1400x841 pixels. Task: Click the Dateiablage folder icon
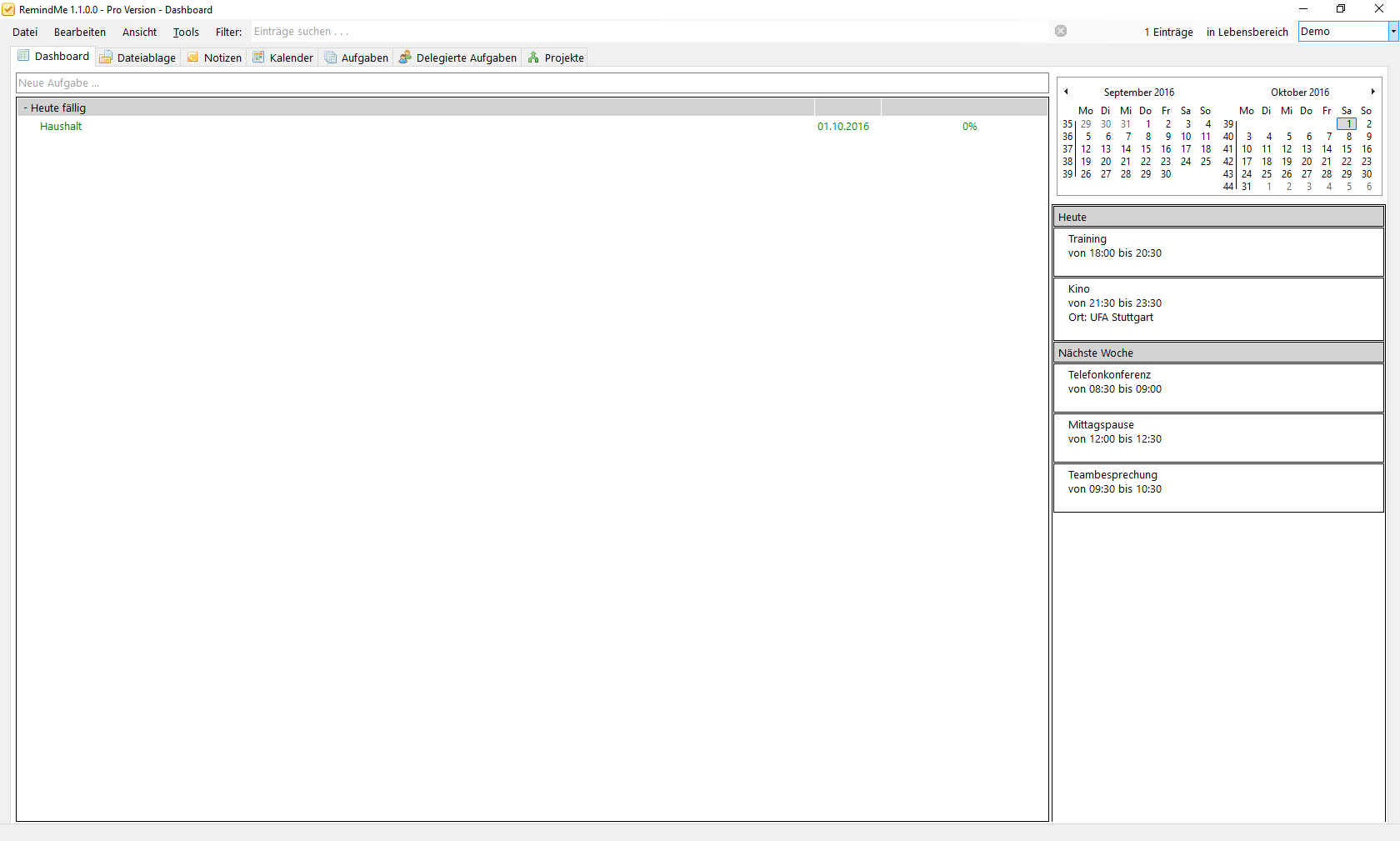[106, 58]
